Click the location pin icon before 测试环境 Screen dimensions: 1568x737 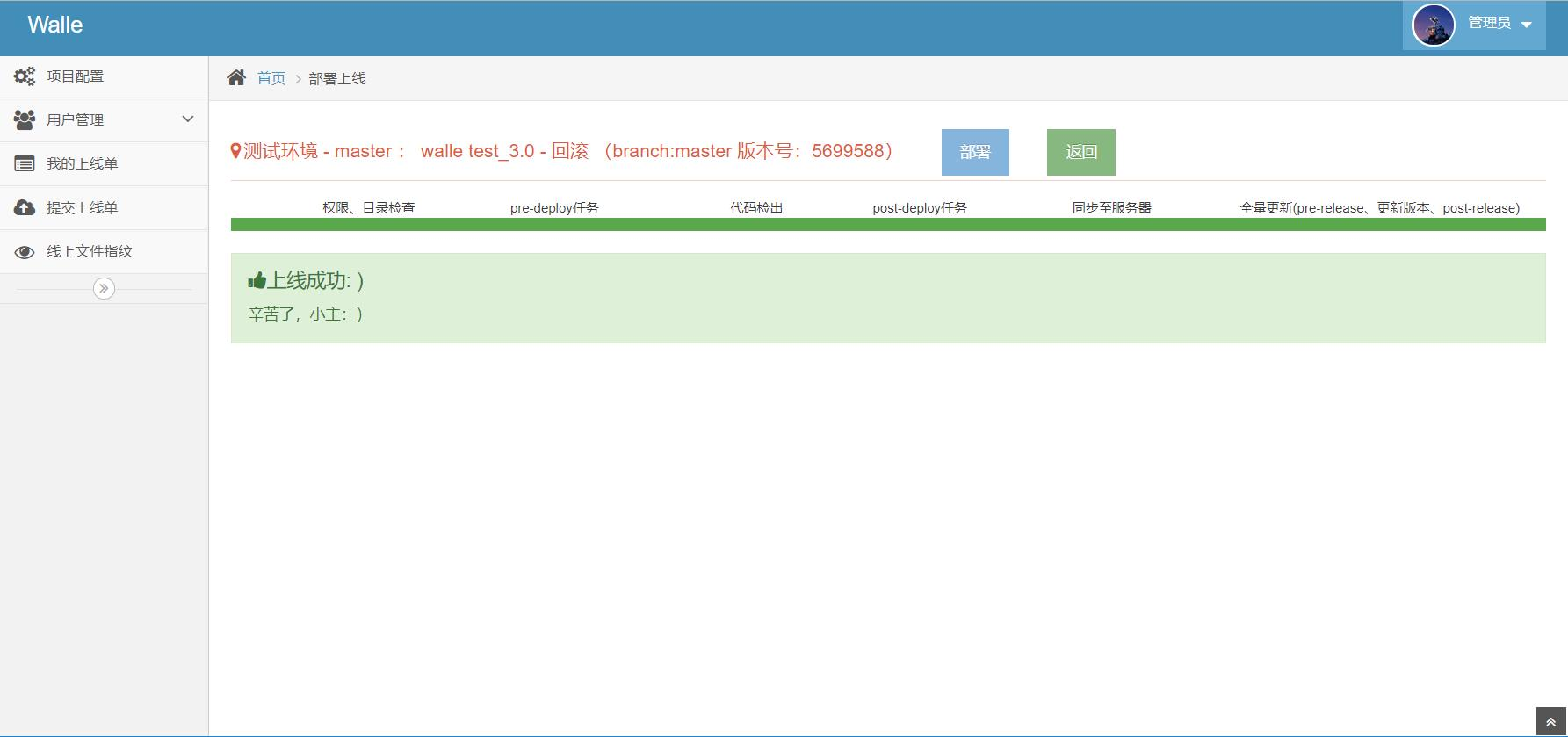[x=235, y=151]
